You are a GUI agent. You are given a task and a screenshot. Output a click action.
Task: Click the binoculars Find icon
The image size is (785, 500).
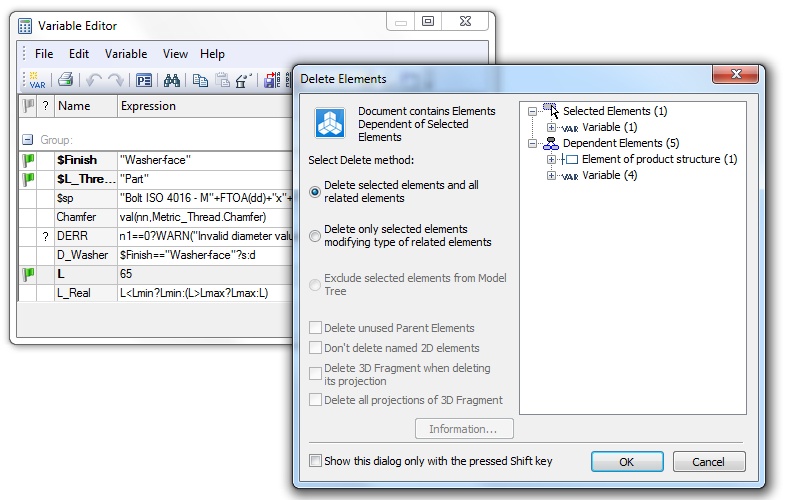172,81
